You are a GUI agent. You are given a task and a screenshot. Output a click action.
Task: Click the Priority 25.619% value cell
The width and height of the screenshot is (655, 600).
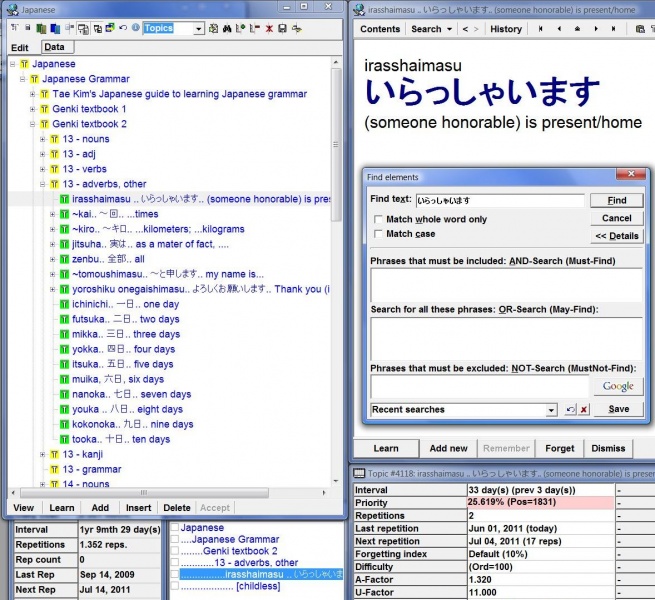point(541,503)
